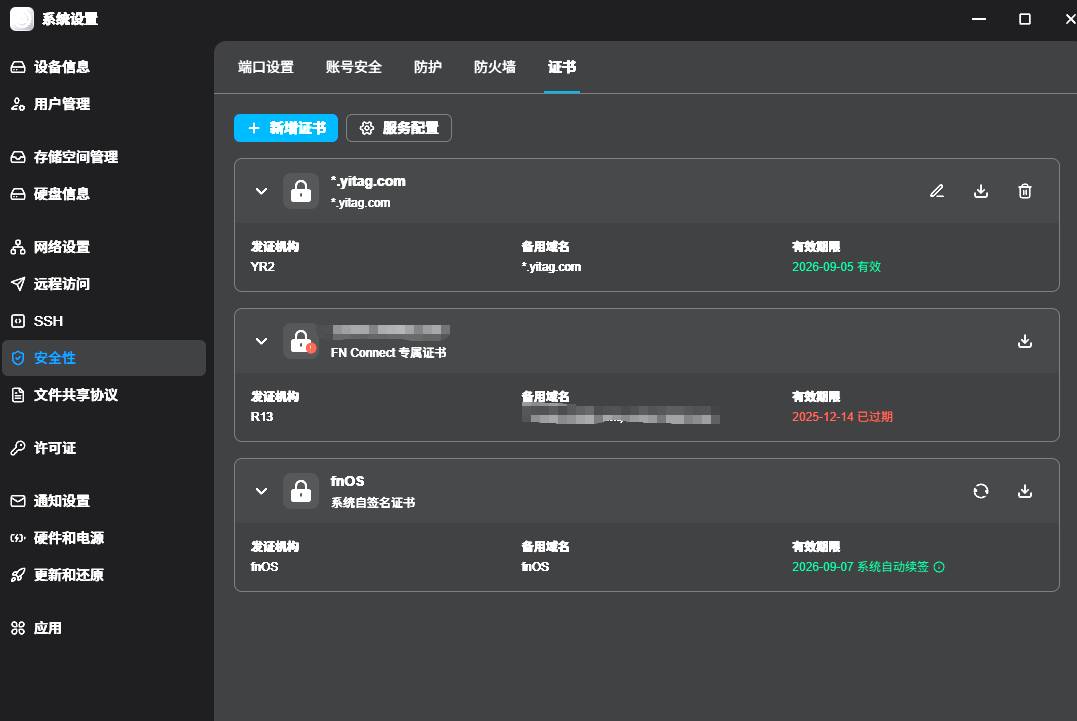Collapse the fnOS certificate details
The image size is (1077, 721).
[x=261, y=491]
